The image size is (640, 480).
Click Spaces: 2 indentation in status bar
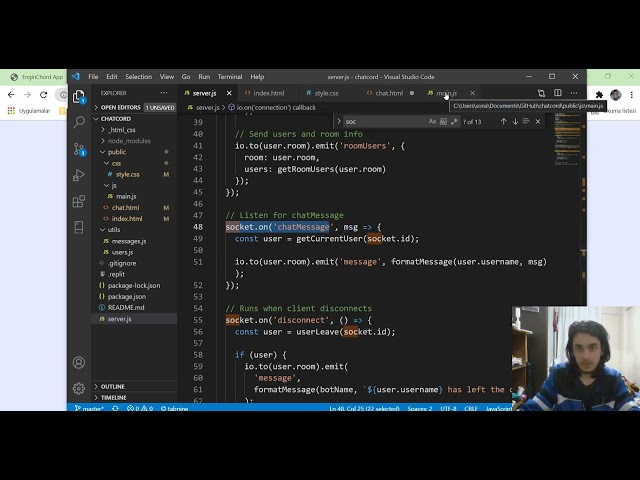coord(420,408)
